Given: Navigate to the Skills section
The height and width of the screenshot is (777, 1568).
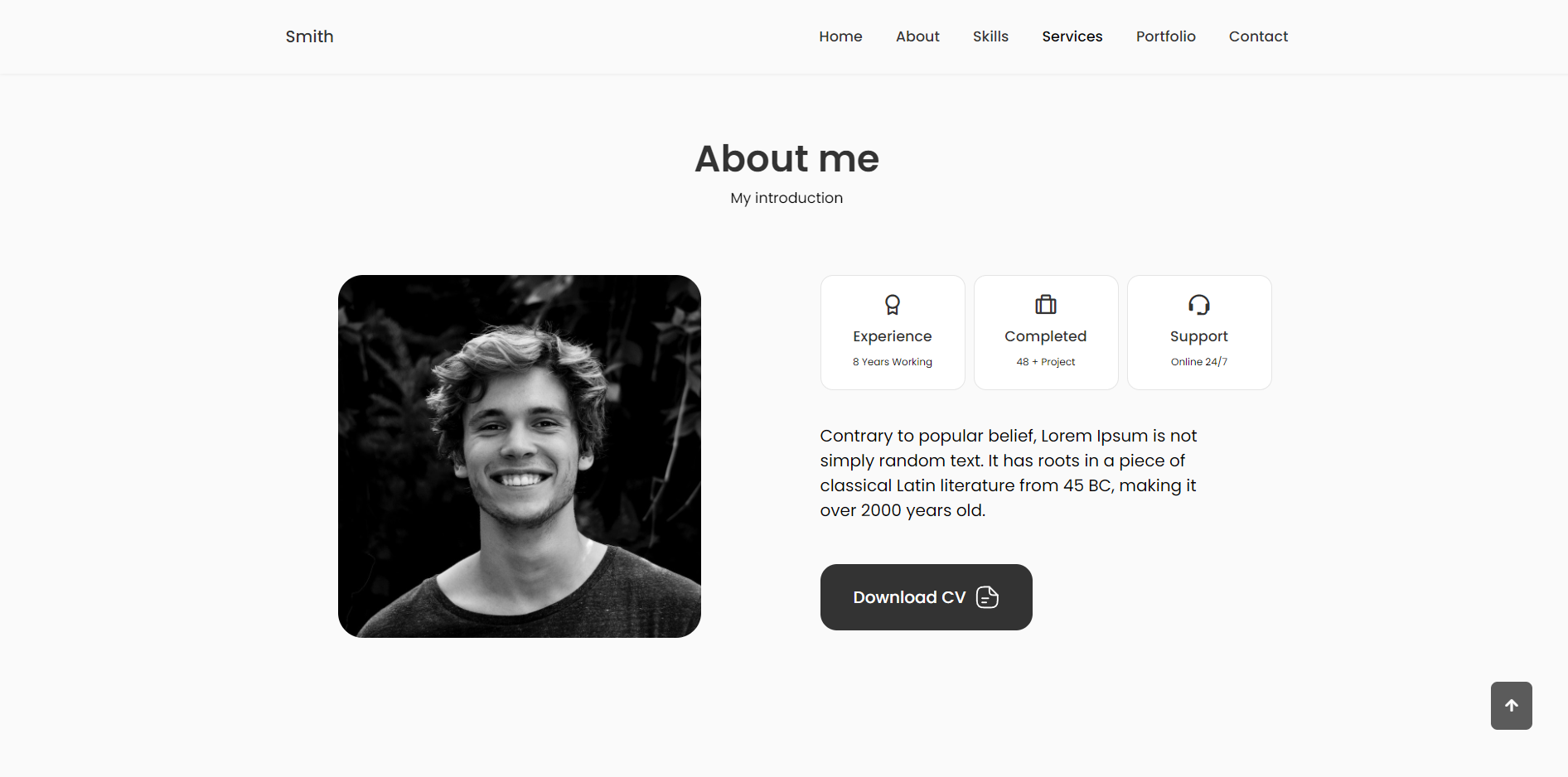Looking at the screenshot, I should tap(990, 36).
